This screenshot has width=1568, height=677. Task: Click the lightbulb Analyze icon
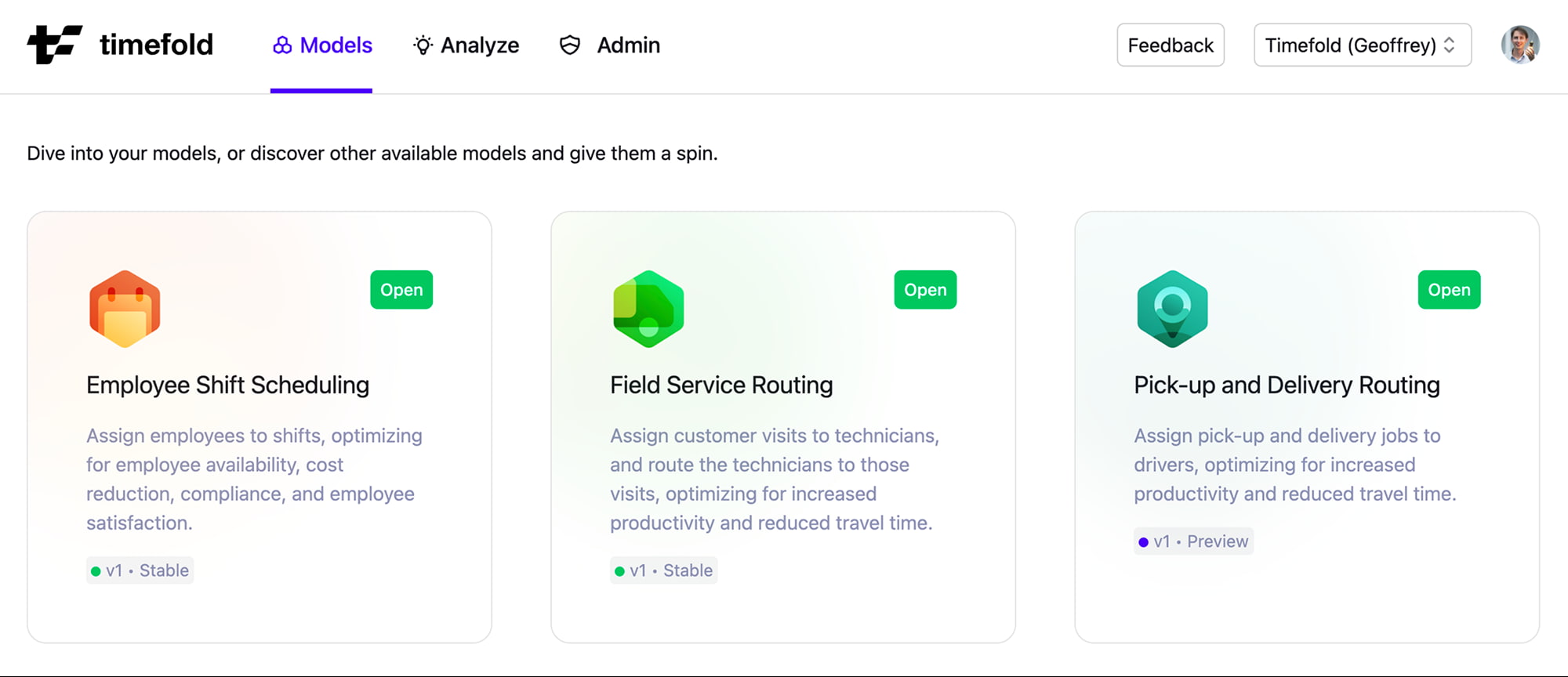pos(422,45)
